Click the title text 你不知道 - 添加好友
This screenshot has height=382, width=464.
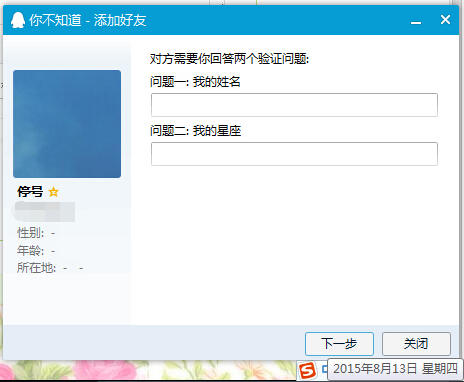click(88, 20)
